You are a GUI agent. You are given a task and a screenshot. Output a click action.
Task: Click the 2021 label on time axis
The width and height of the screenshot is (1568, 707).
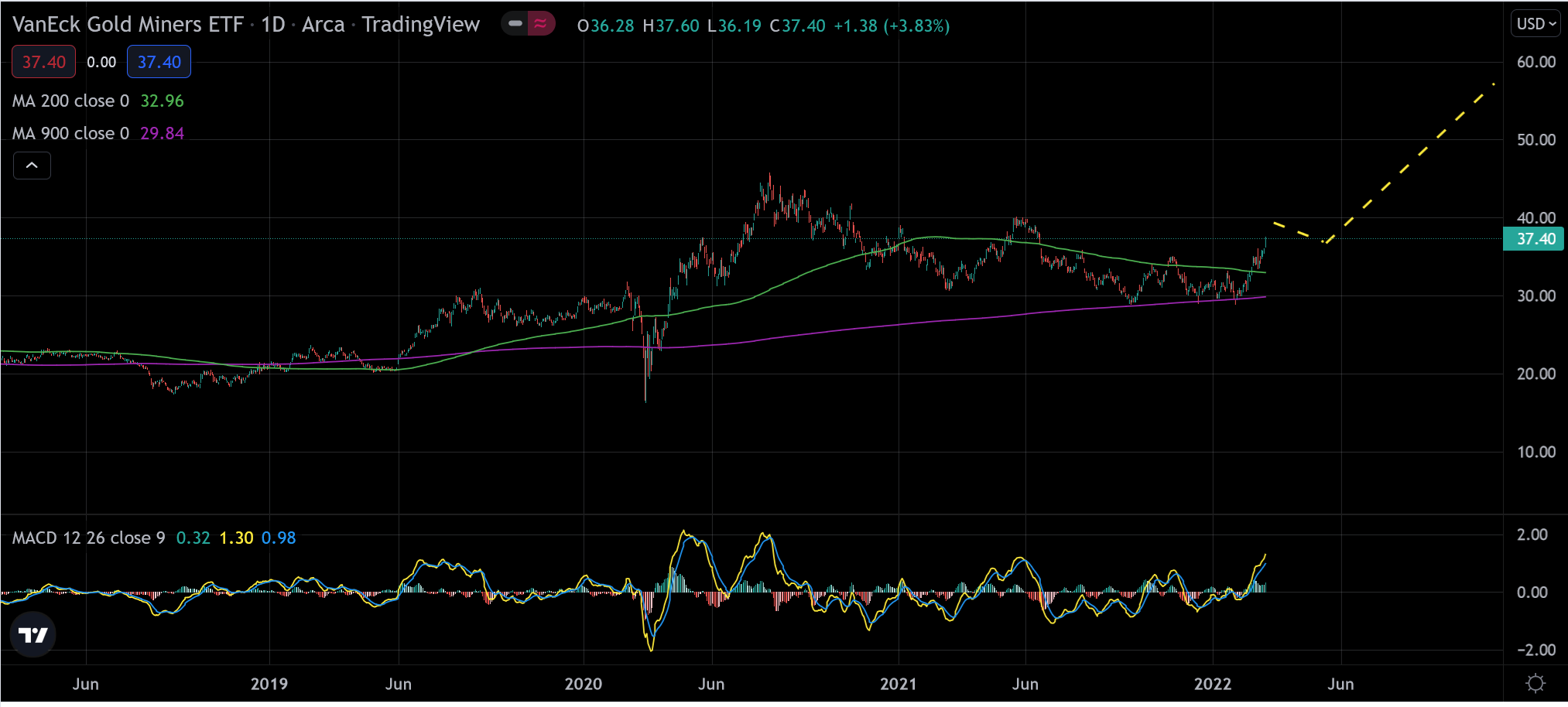[x=898, y=684]
